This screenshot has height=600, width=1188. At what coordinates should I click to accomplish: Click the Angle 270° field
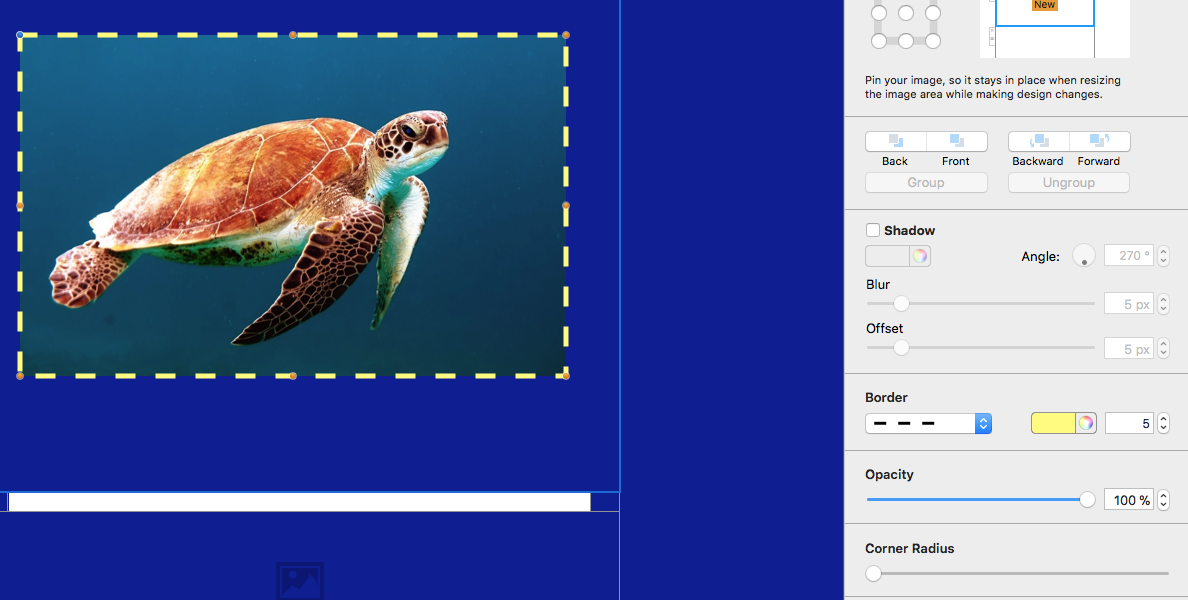1129,256
